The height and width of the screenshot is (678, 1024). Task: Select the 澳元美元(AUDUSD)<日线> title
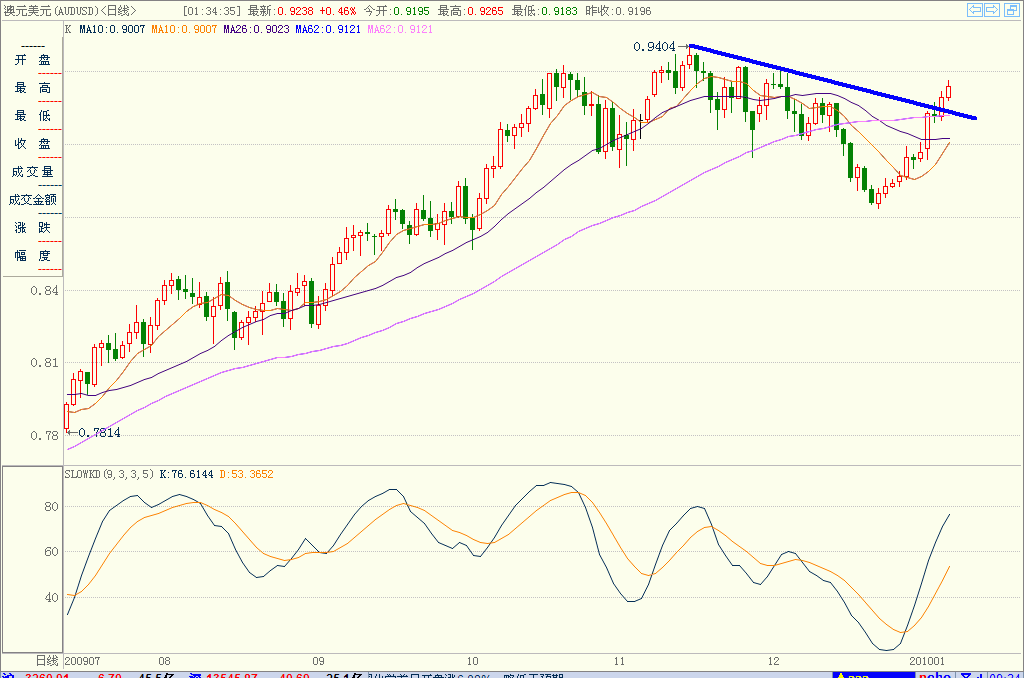(x=70, y=10)
